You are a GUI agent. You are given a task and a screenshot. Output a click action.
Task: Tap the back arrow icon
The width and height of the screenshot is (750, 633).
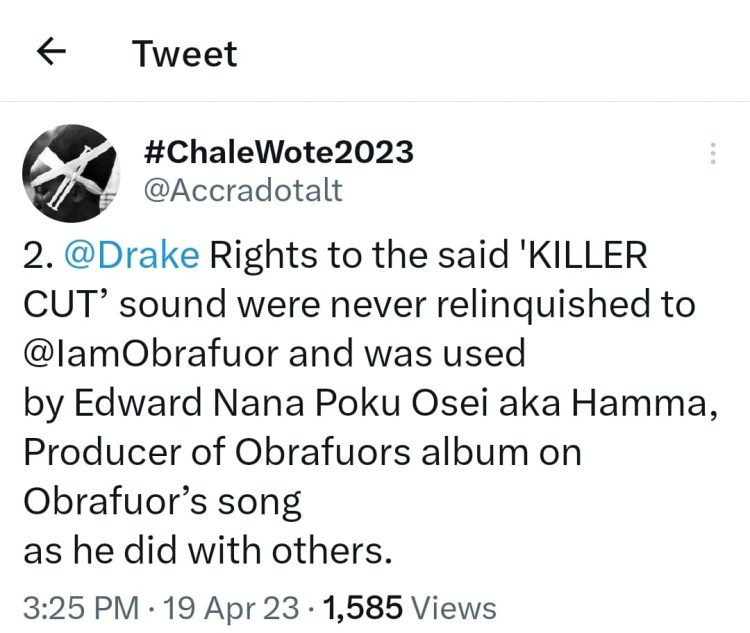click(51, 53)
